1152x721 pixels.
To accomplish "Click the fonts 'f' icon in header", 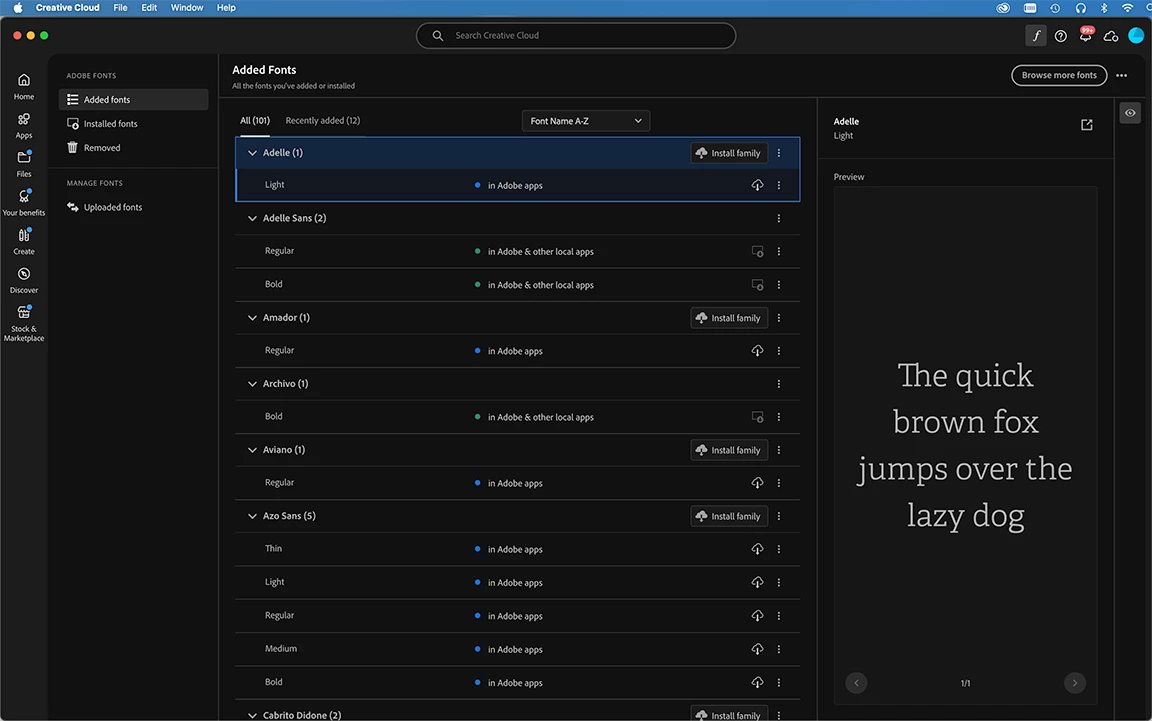I will tap(1036, 35).
